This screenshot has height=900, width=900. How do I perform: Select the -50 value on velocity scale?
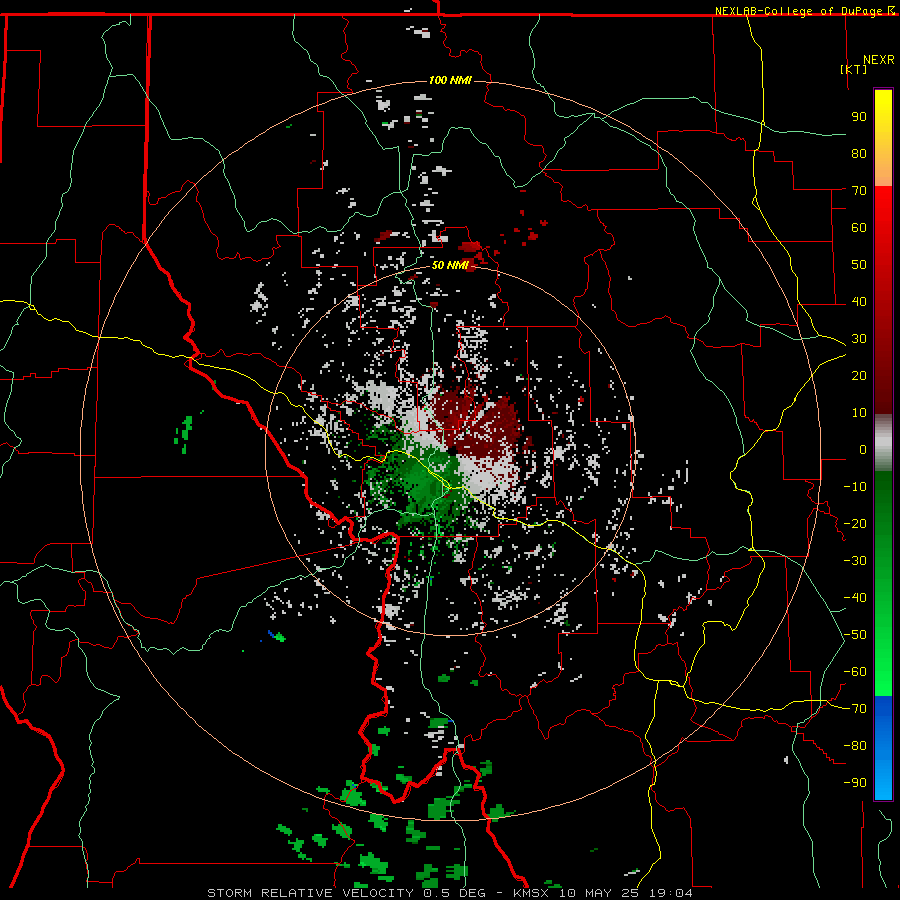pyautogui.click(x=855, y=635)
